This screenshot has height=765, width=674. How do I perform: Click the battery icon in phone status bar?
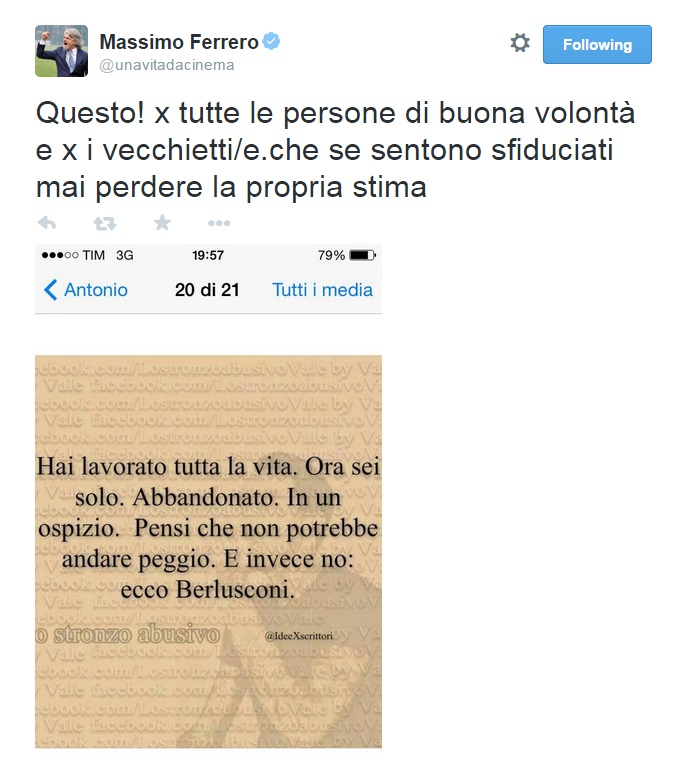pos(363,255)
